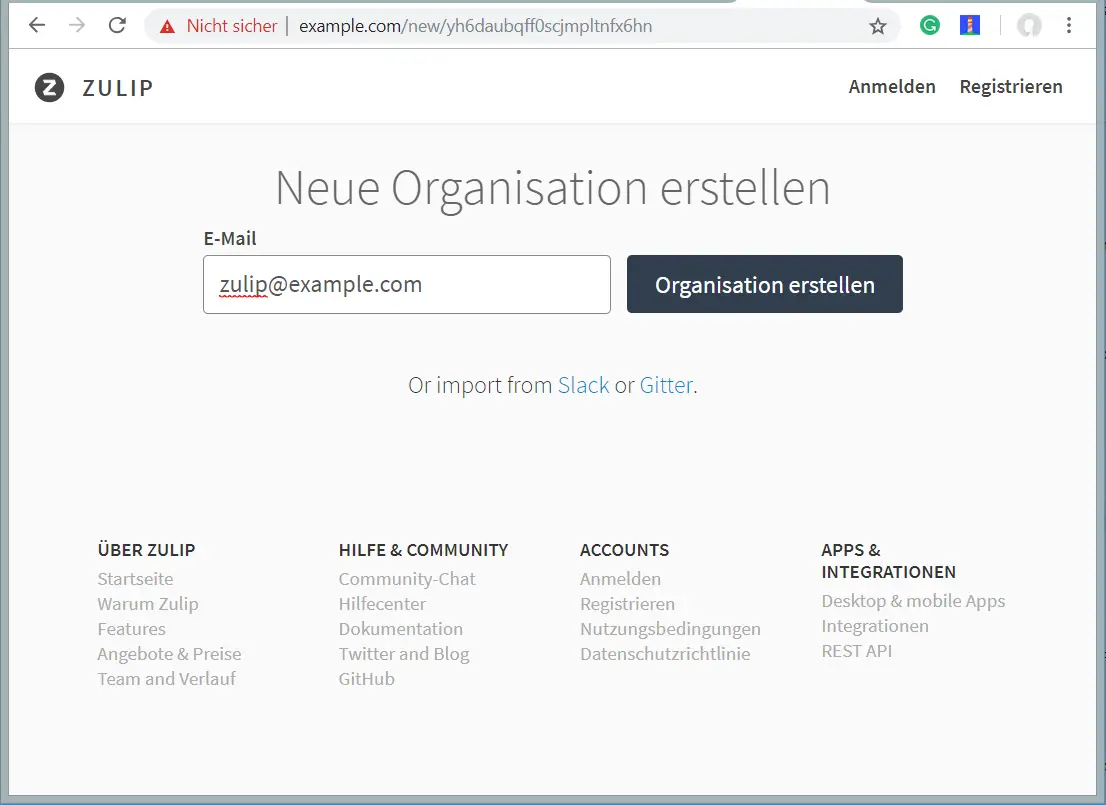The image size is (1106, 805).
Task: Click the browser back arrow
Action: tap(37, 26)
